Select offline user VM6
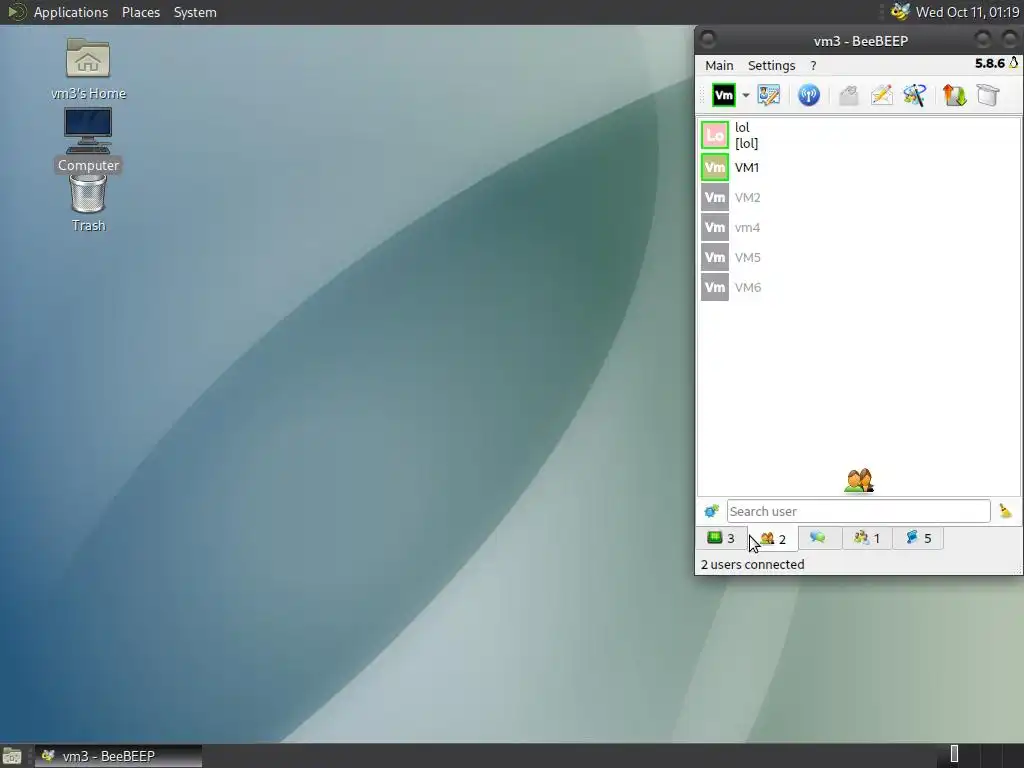1024x768 pixels. tap(859, 287)
